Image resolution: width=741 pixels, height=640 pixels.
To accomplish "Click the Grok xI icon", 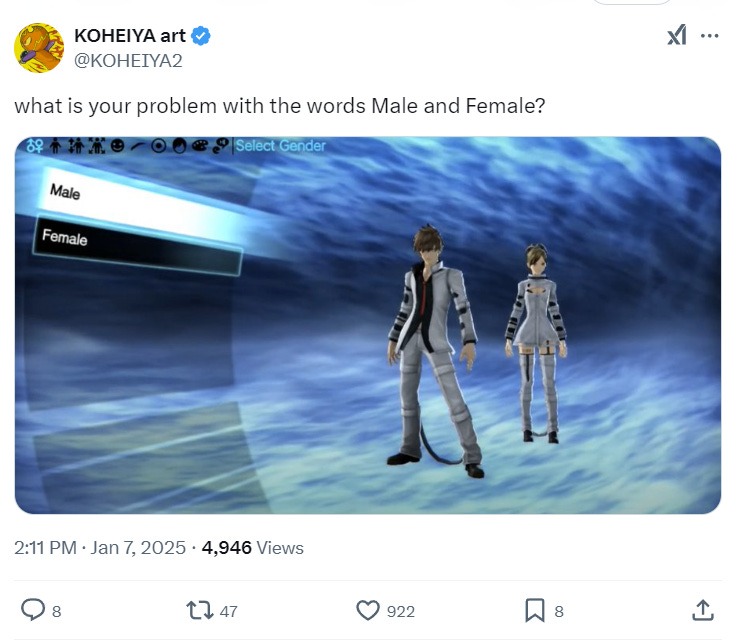I will point(677,35).
